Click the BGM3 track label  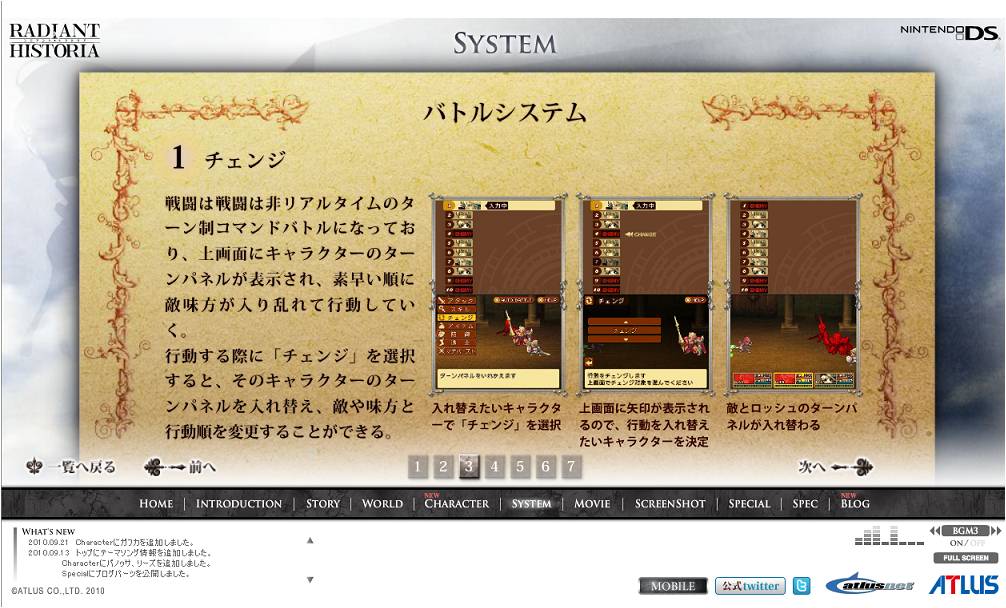point(966,530)
